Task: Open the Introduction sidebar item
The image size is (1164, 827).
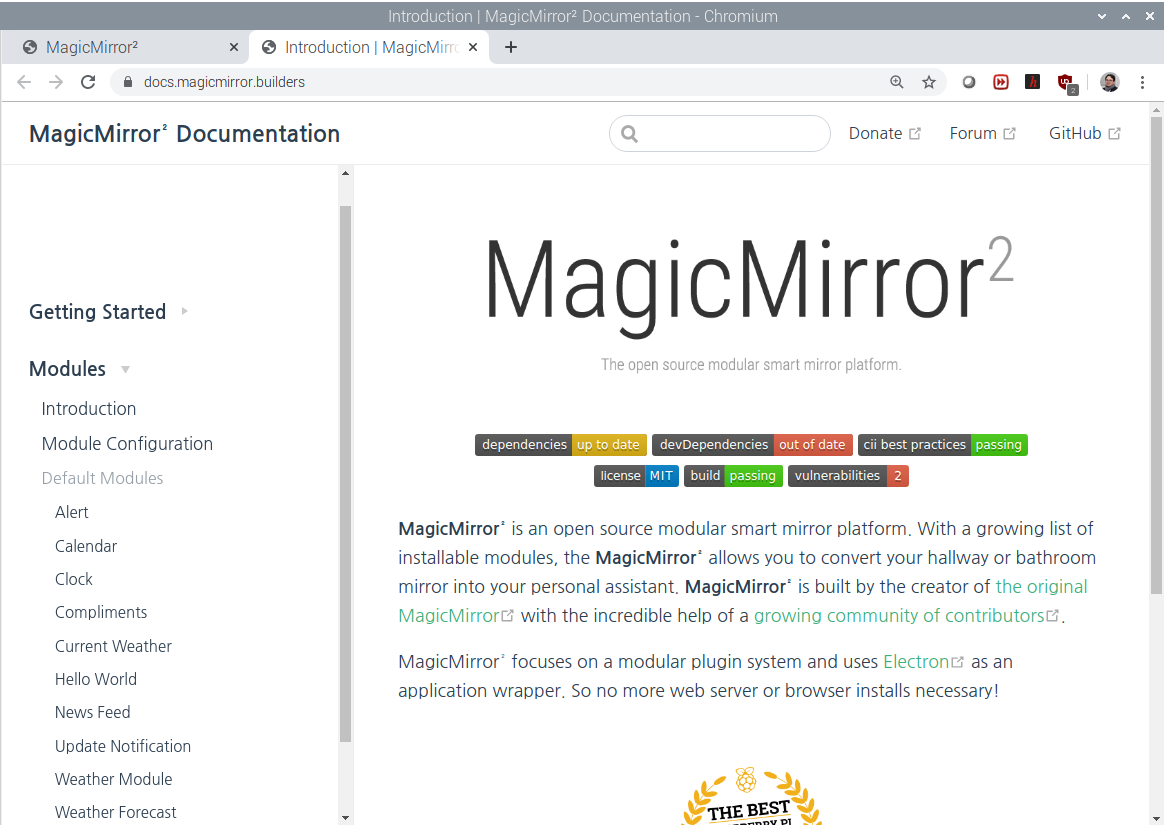Action: [x=88, y=409]
